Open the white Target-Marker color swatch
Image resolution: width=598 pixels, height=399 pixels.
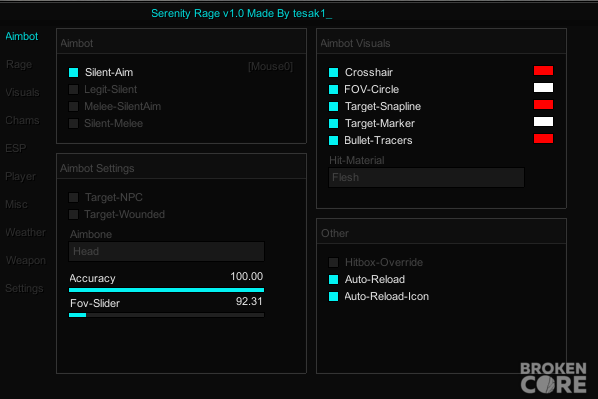point(543,122)
